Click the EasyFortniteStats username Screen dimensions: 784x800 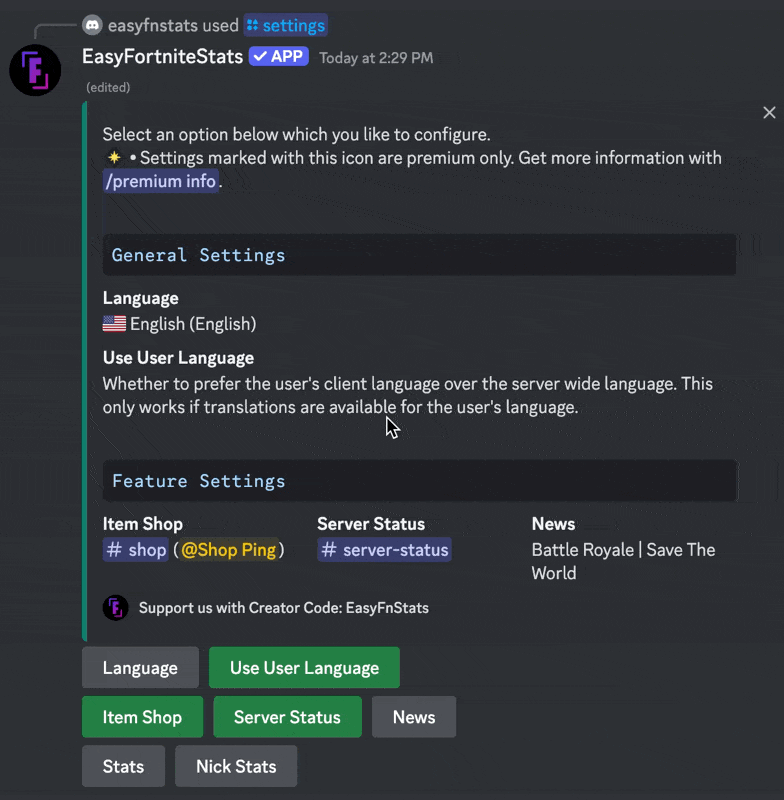click(162, 57)
